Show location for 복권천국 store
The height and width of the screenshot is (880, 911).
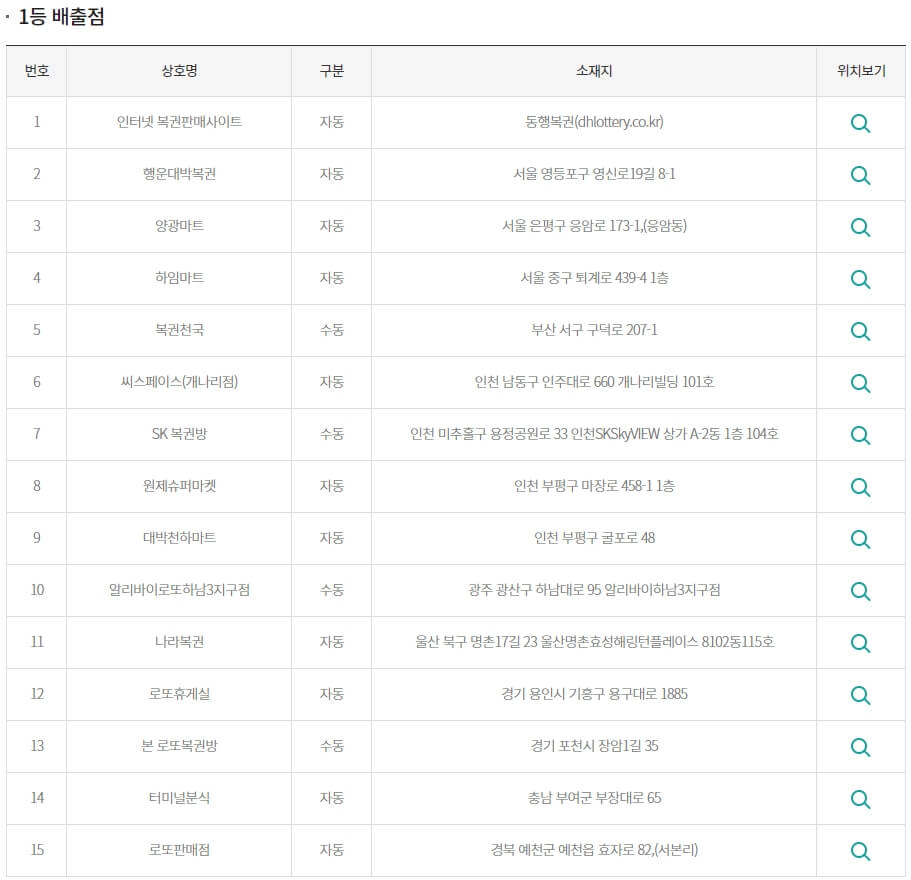[x=860, y=331]
